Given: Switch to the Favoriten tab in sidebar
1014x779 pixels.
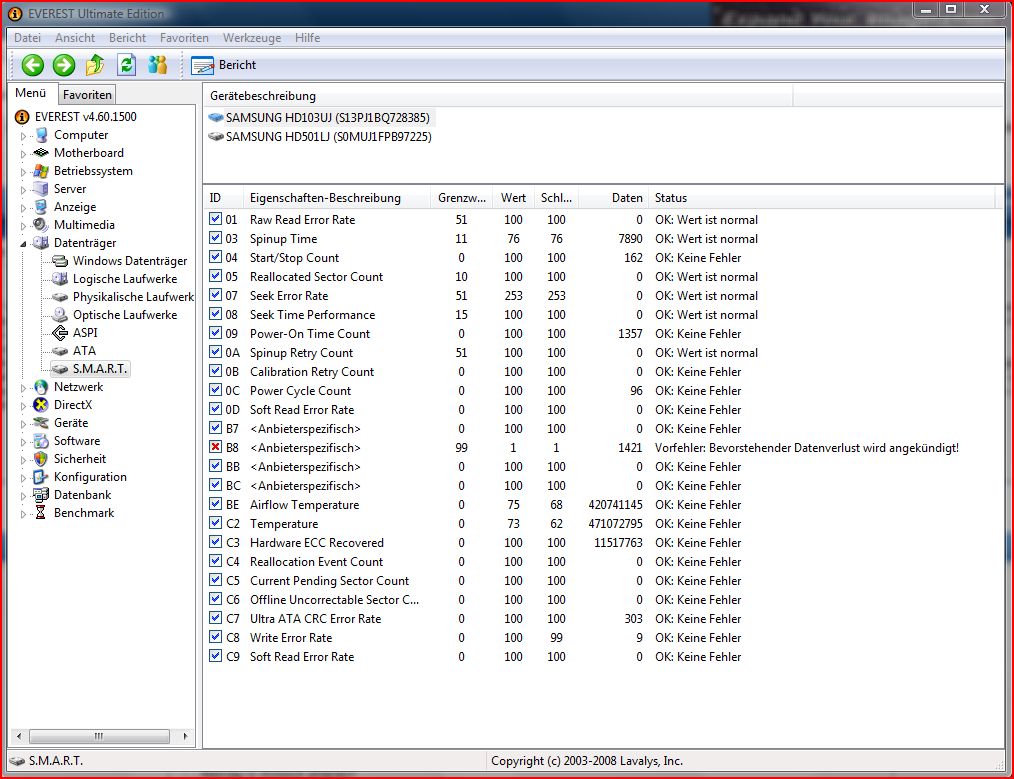Looking at the screenshot, I should click(87, 94).
